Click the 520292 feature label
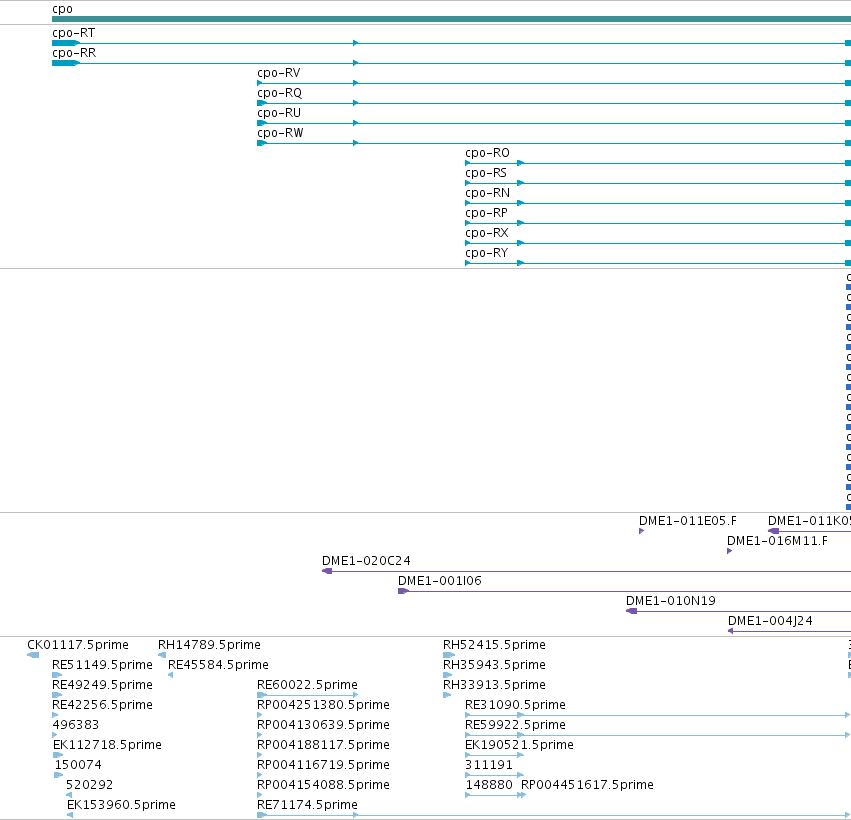This screenshot has height=820, width=851. [90, 785]
